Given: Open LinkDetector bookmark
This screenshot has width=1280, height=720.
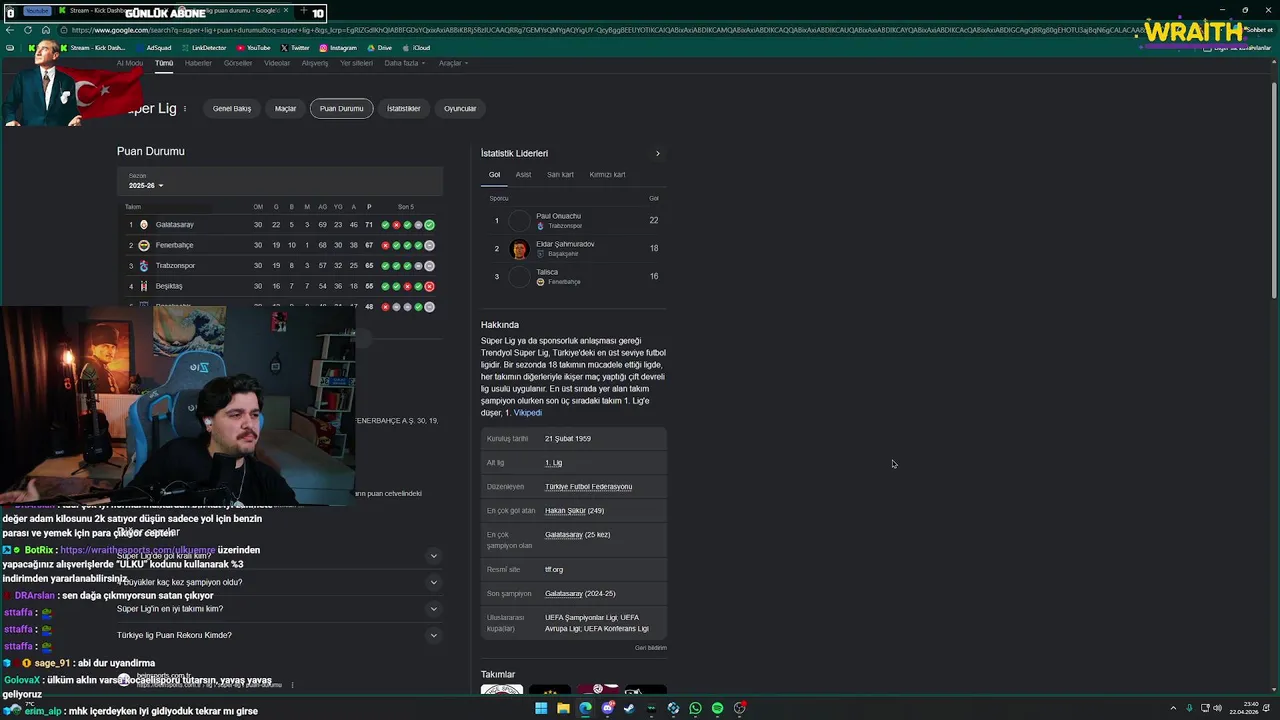Looking at the screenshot, I should pos(204,48).
